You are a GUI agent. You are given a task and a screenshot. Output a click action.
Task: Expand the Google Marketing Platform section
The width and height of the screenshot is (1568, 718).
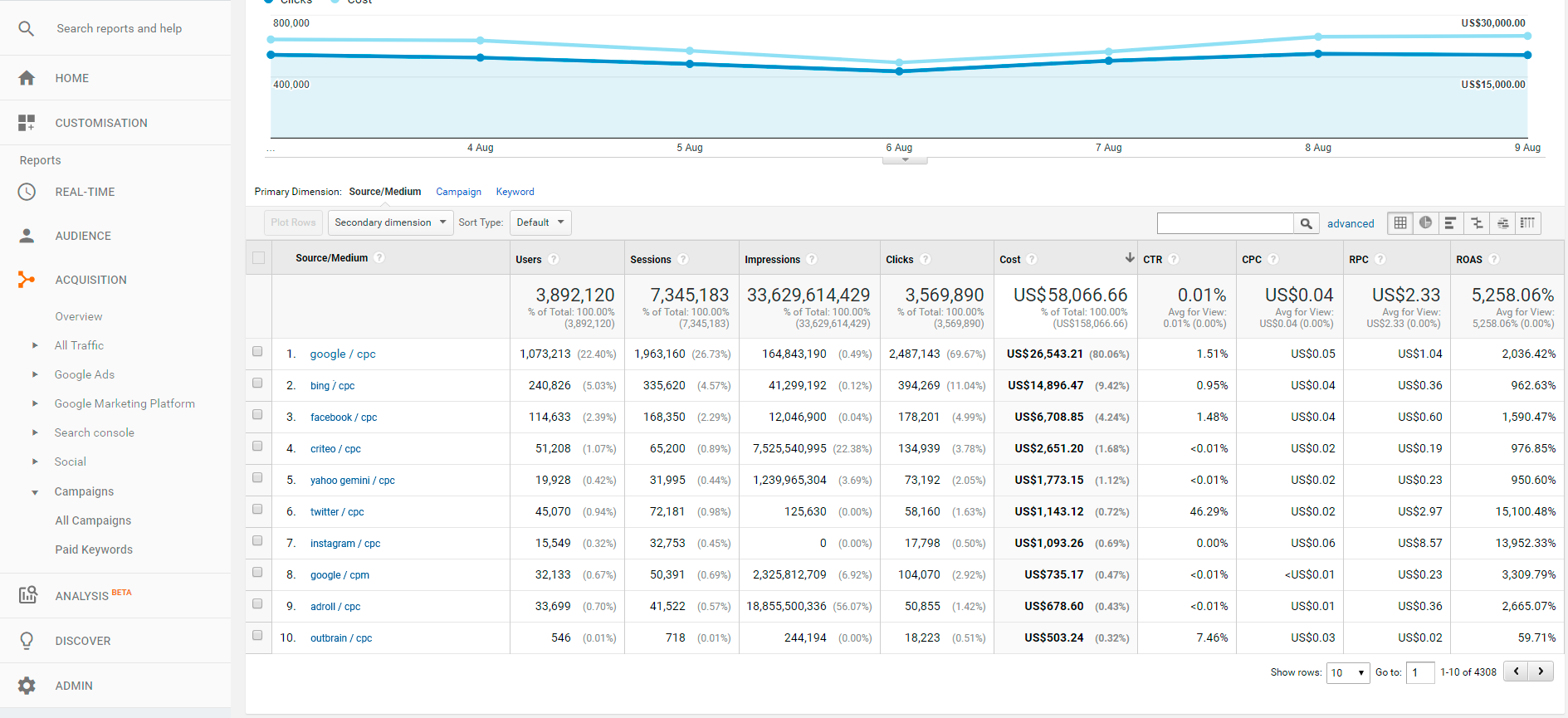tap(35, 403)
